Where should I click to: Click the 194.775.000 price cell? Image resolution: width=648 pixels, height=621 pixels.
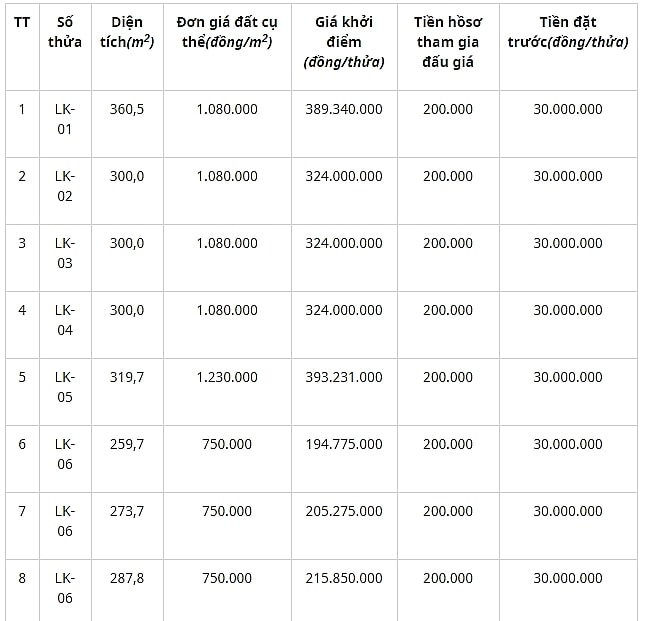coord(344,444)
